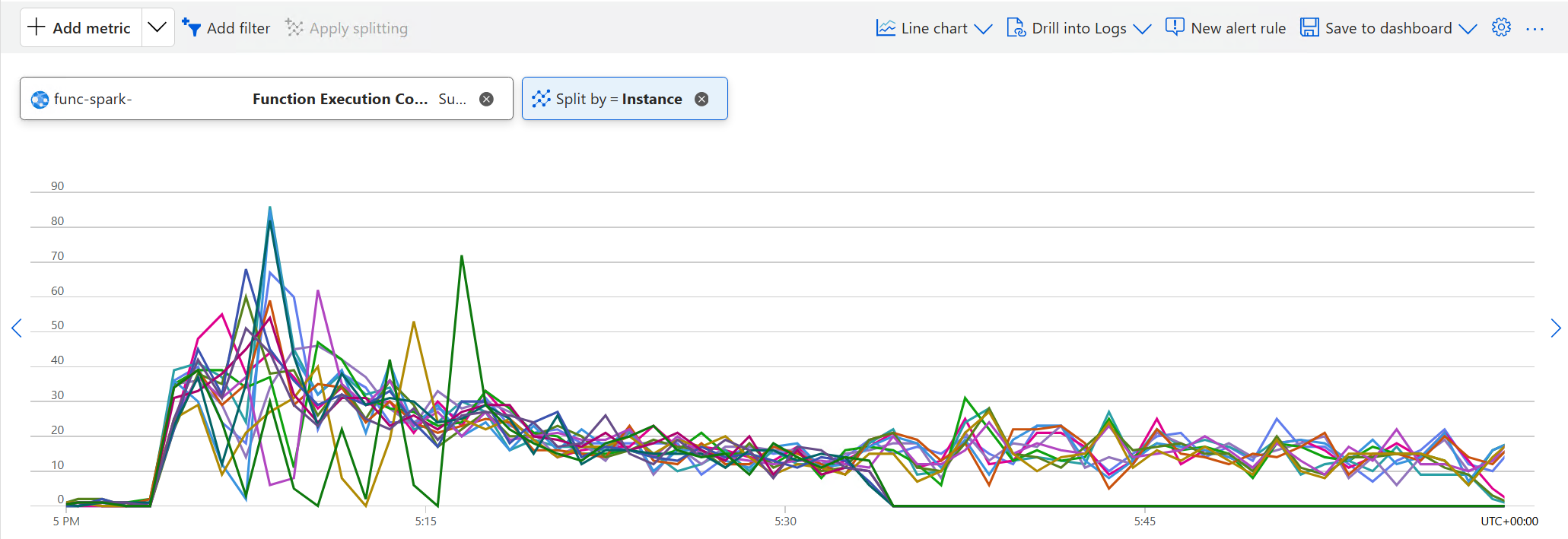This screenshot has height=539, width=1568.
Task: Click the Add filter funnel icon
Action: (x=192, y=28)
